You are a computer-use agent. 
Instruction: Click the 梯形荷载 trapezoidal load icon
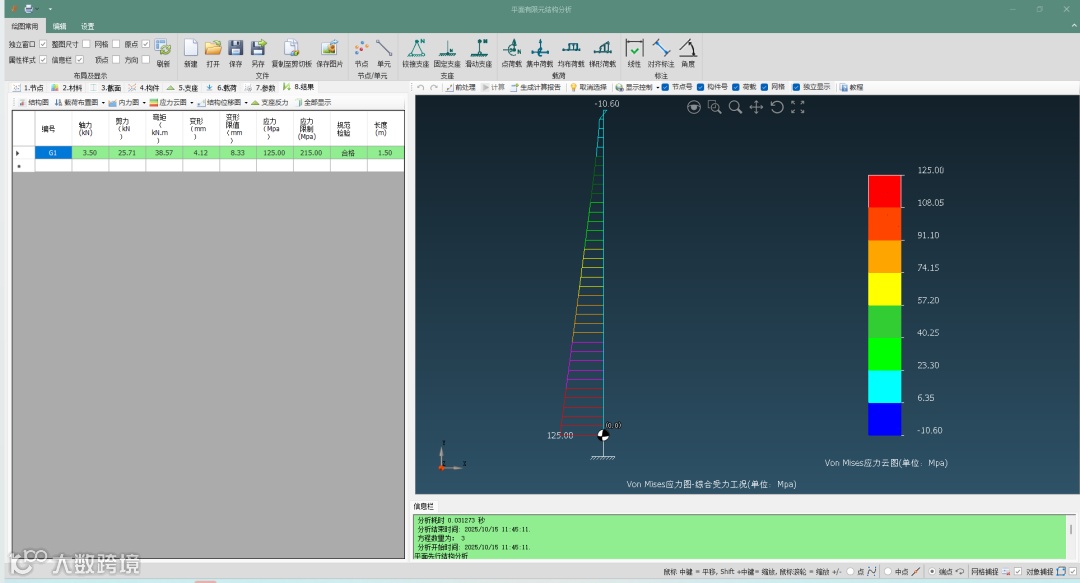[602, 48]
